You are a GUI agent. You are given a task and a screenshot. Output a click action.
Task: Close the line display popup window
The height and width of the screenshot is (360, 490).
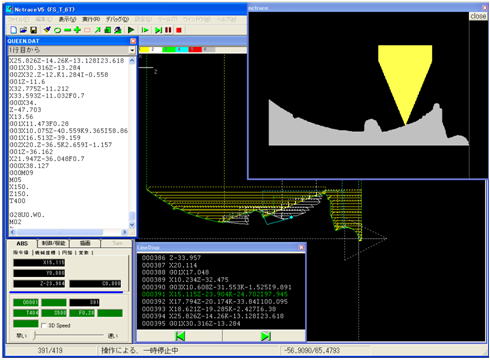point(301,247)
